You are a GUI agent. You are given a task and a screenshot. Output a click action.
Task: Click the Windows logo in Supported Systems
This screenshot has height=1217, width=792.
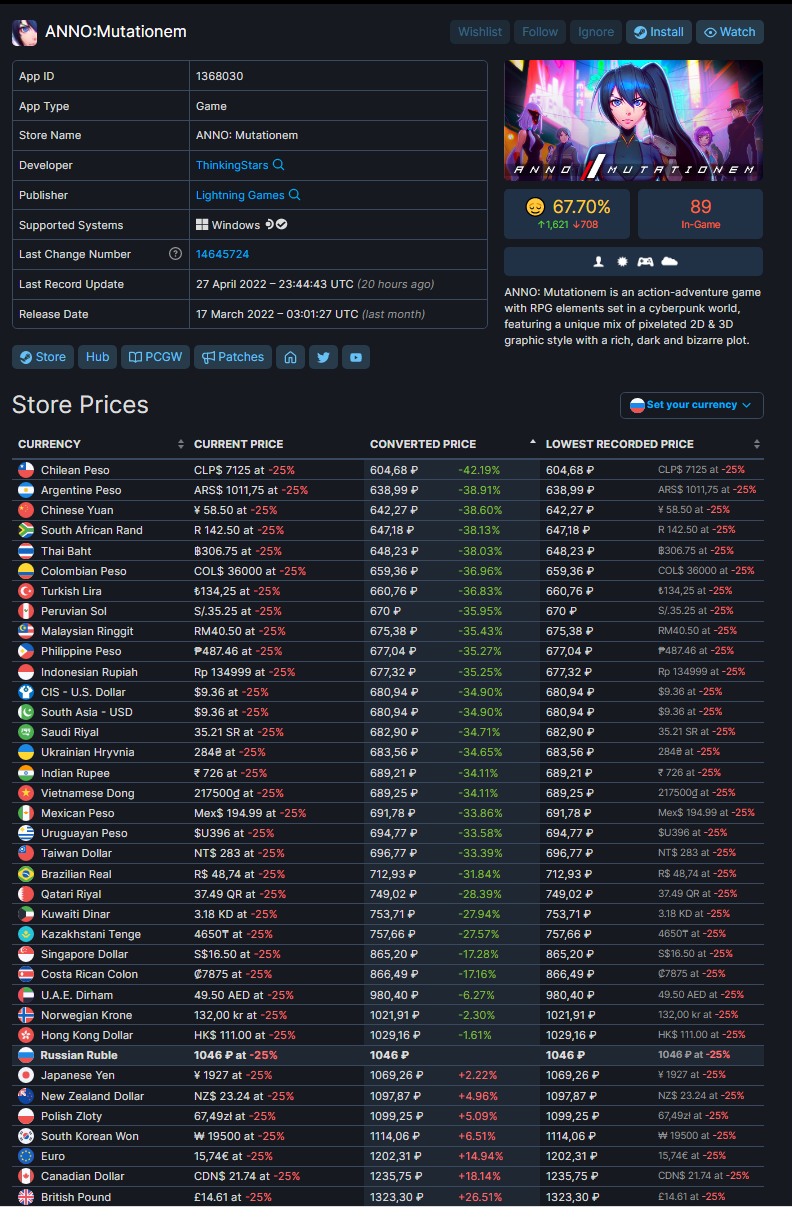202,225
